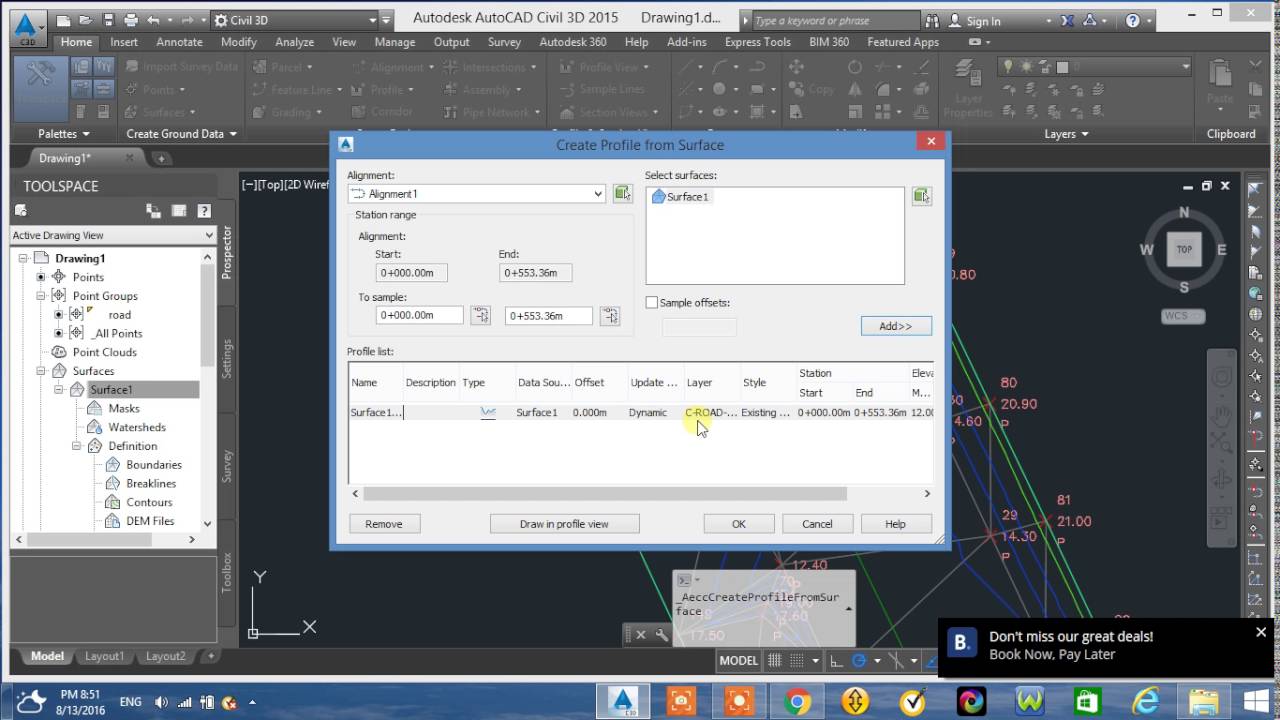Collapse the Point Groups tree node

41,296
